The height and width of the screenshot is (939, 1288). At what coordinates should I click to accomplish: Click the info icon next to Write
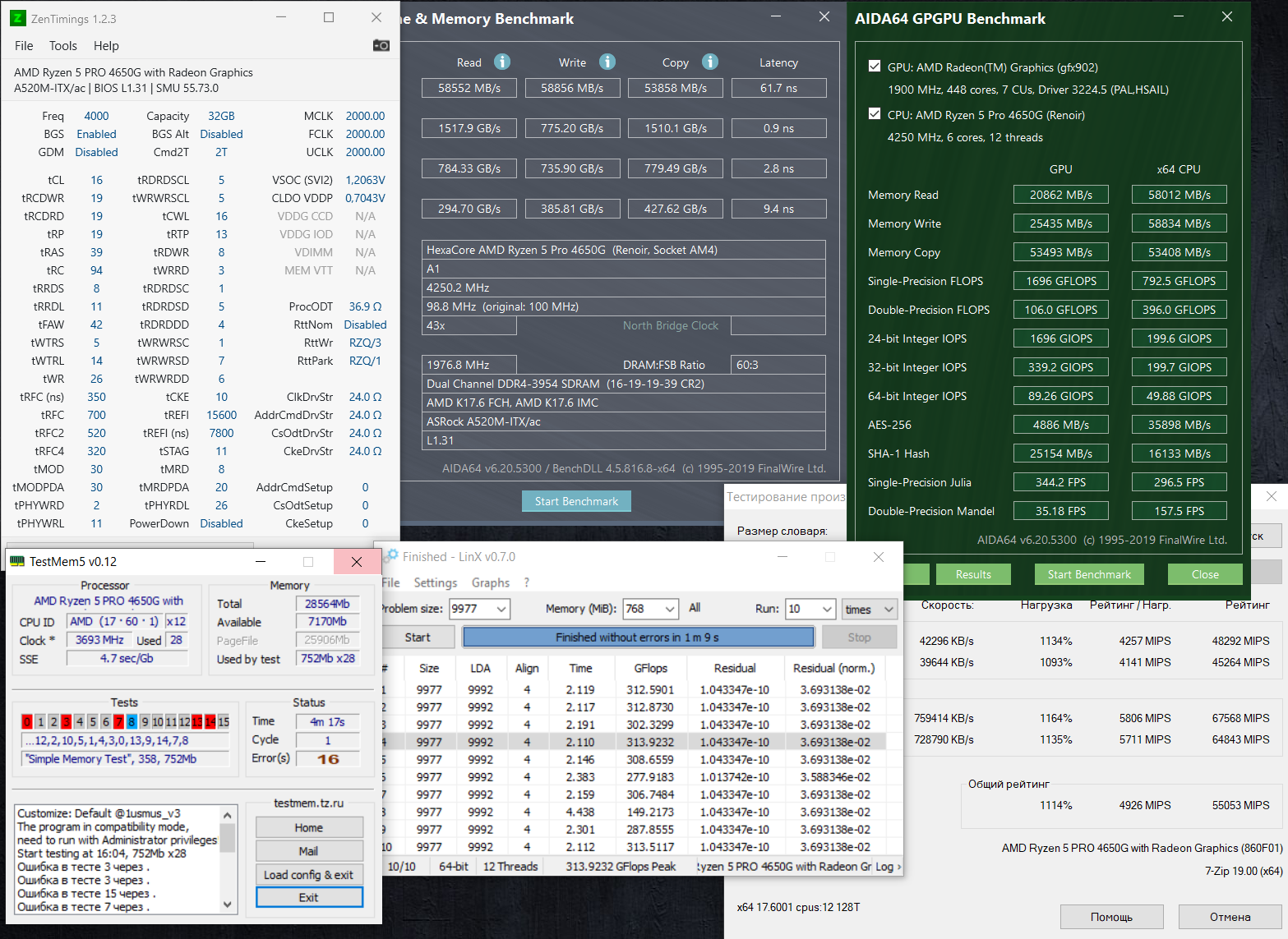tap(607, 62)
